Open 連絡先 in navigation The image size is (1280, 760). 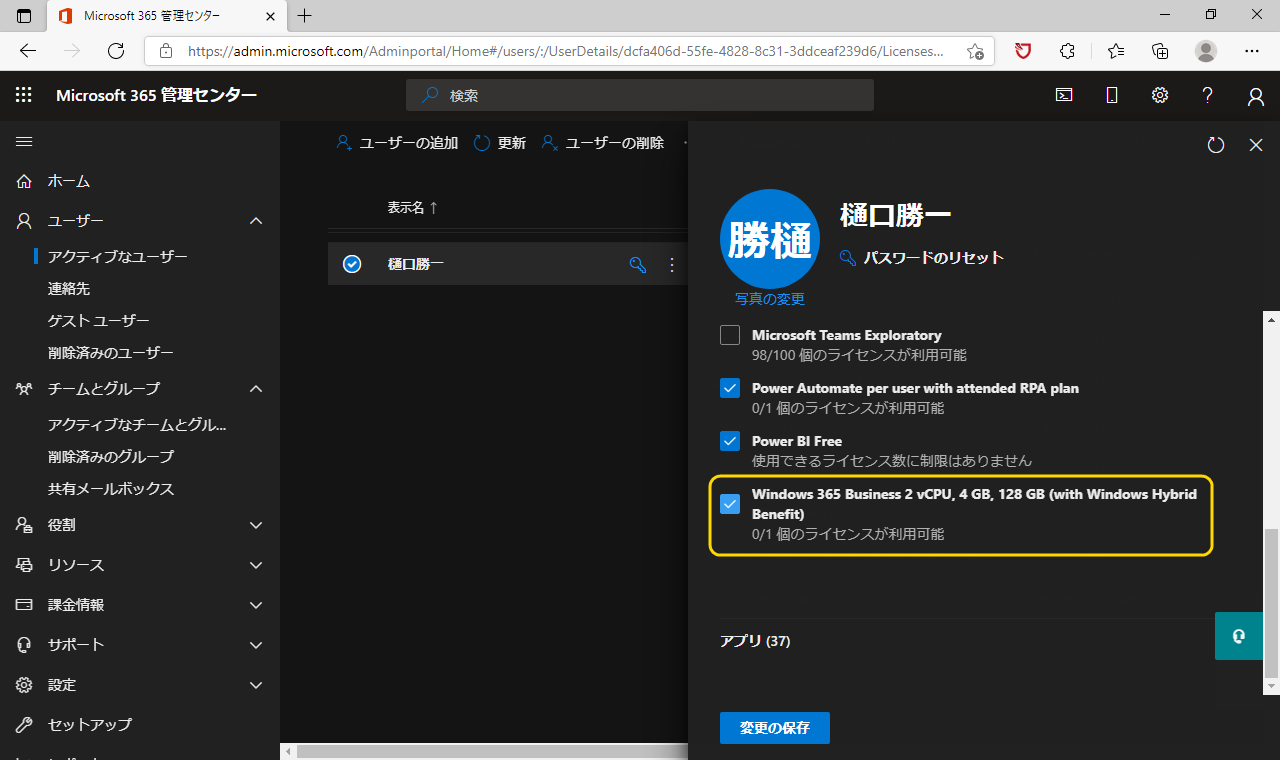coord(69,289)
